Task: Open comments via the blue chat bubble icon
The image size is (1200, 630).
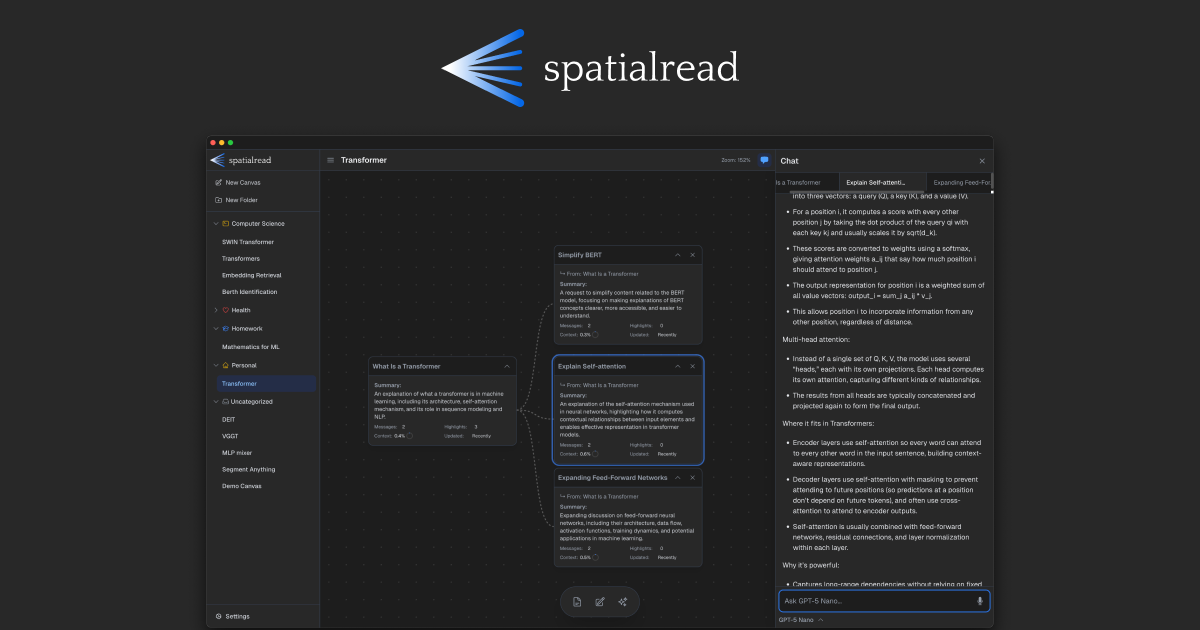Action: 763,159
